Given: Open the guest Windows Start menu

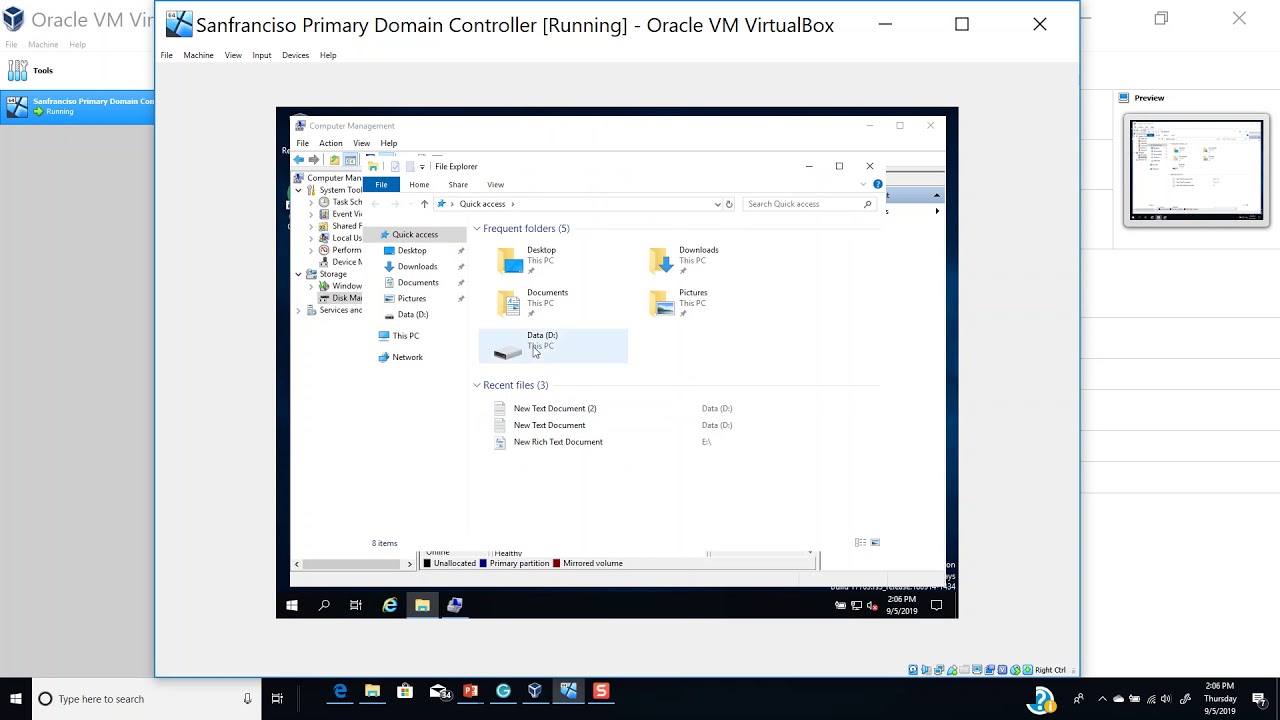Looking at the screenshot, I should [x=292, y=605].
